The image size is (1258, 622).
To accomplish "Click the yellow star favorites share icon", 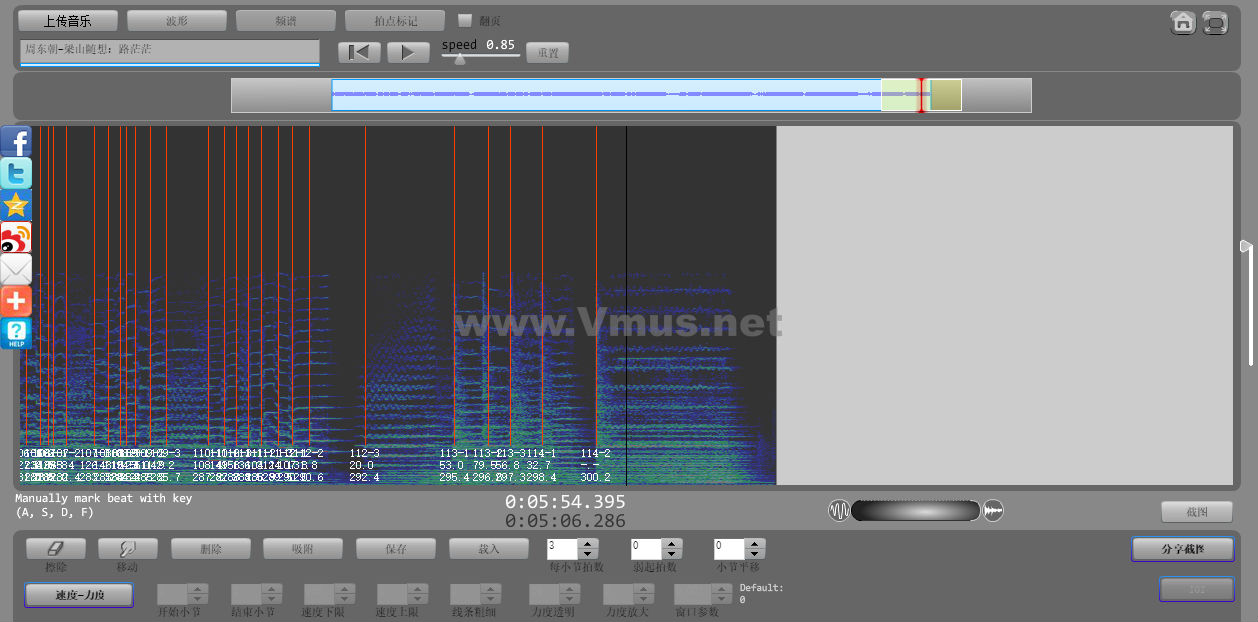I will click(16, 205).
